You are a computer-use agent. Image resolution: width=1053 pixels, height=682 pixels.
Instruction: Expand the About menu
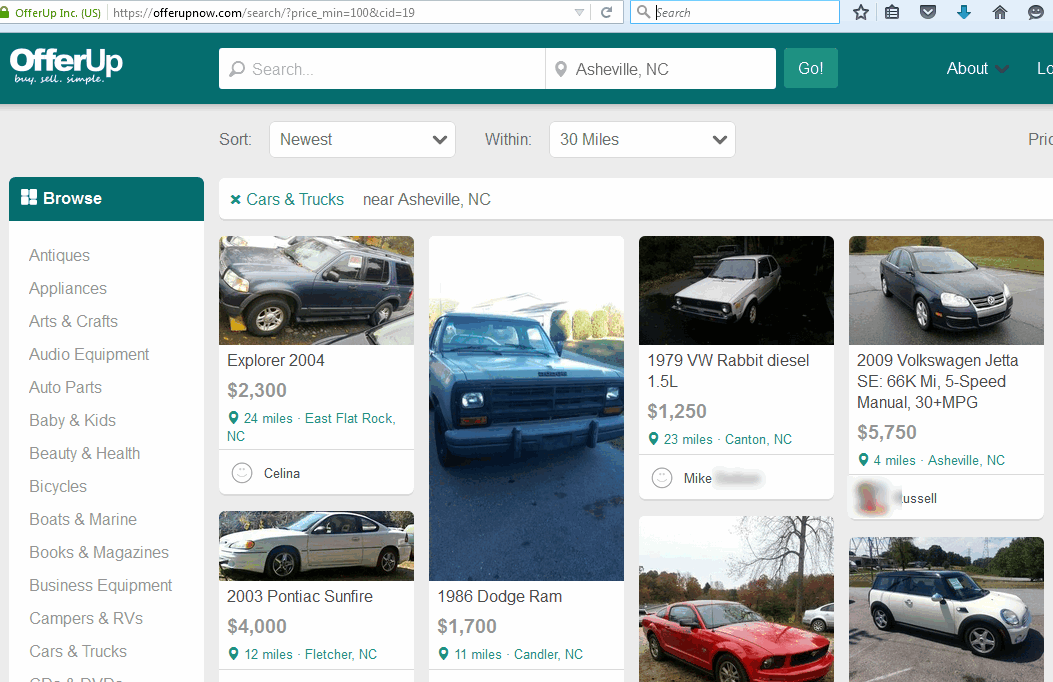pyautogui.click(x=977, y=68)
